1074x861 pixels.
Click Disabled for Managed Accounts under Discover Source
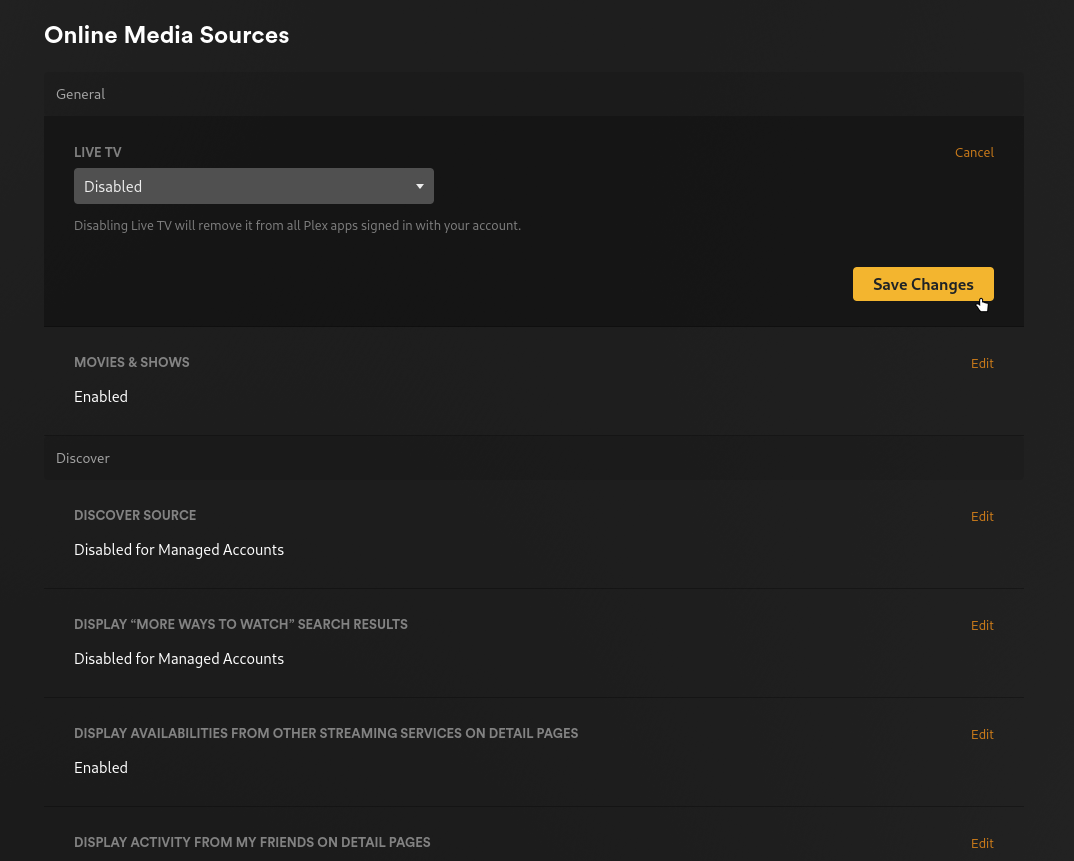[179, 550]
